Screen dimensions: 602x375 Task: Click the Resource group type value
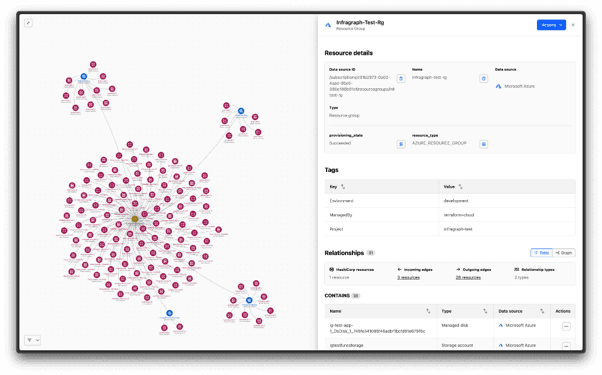tap(344, 116)
